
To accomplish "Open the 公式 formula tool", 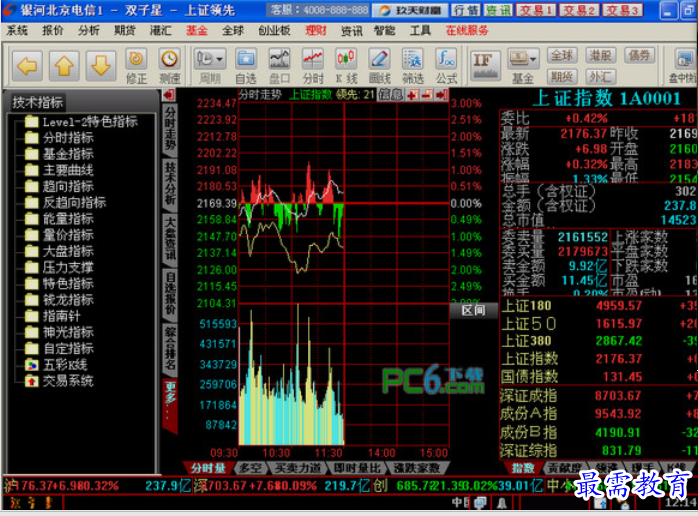I will coord(446,65).
